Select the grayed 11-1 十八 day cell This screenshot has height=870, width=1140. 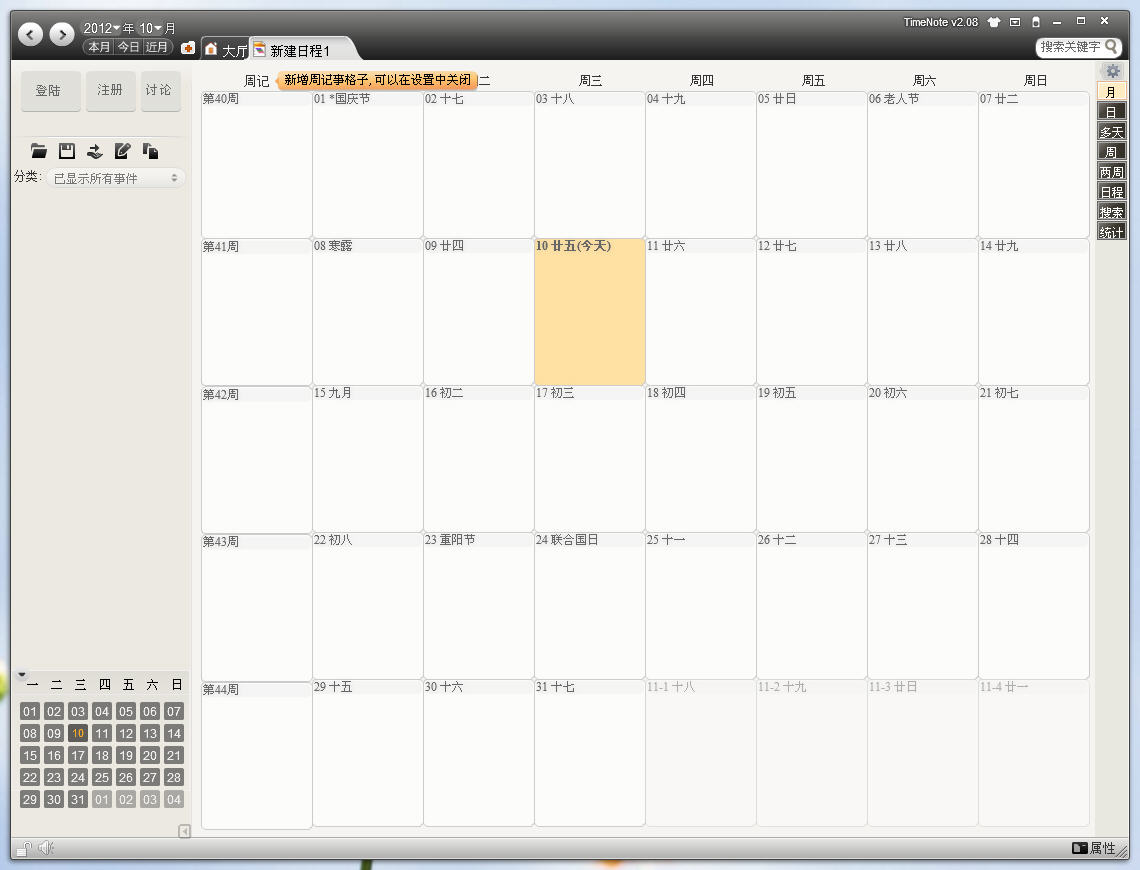(x=700, y=753)
